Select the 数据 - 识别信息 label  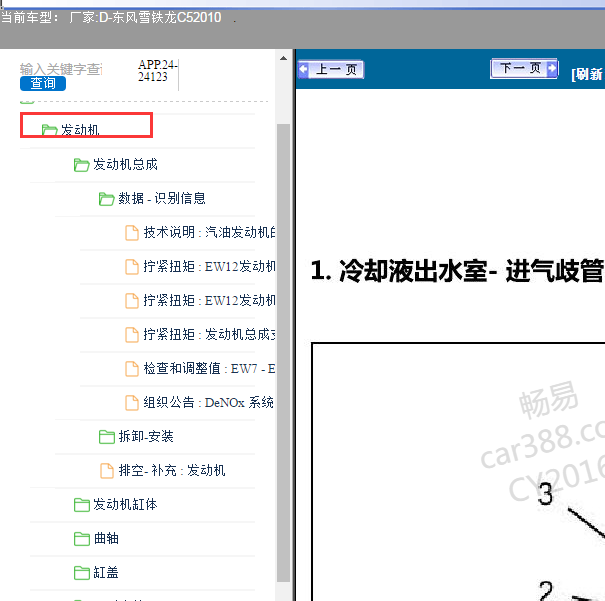[x=162, y=198]
